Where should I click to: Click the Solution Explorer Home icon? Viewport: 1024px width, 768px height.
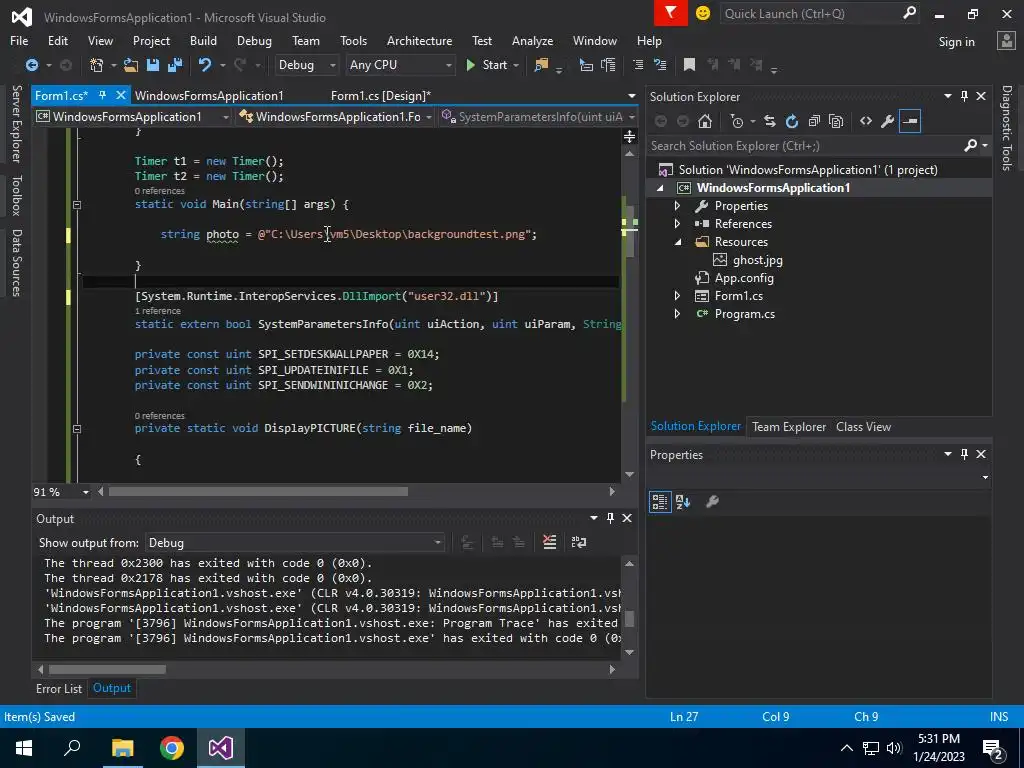[705, 121]
